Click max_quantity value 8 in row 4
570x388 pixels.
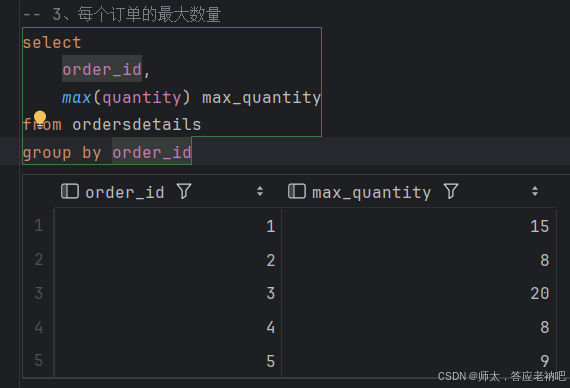click(419, 327)
